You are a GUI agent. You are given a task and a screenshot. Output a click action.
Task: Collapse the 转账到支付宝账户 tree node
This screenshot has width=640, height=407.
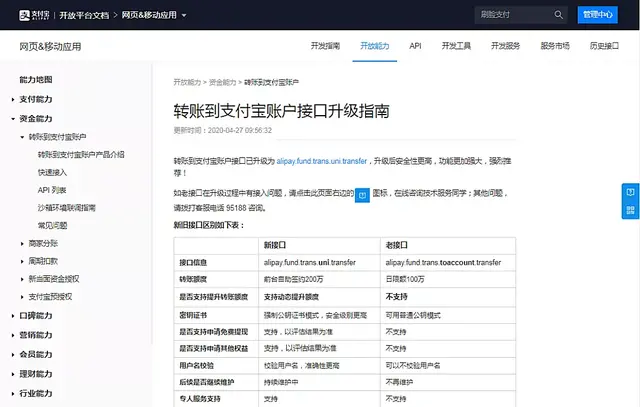[22, 137]
